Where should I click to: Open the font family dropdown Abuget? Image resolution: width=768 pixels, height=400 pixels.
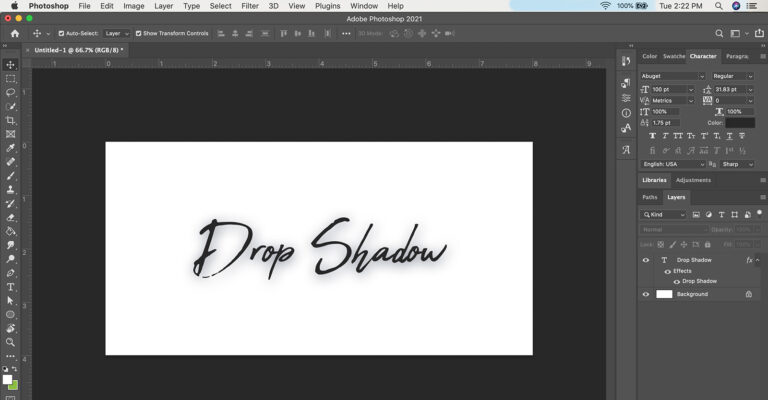click(x=672, y=76)
